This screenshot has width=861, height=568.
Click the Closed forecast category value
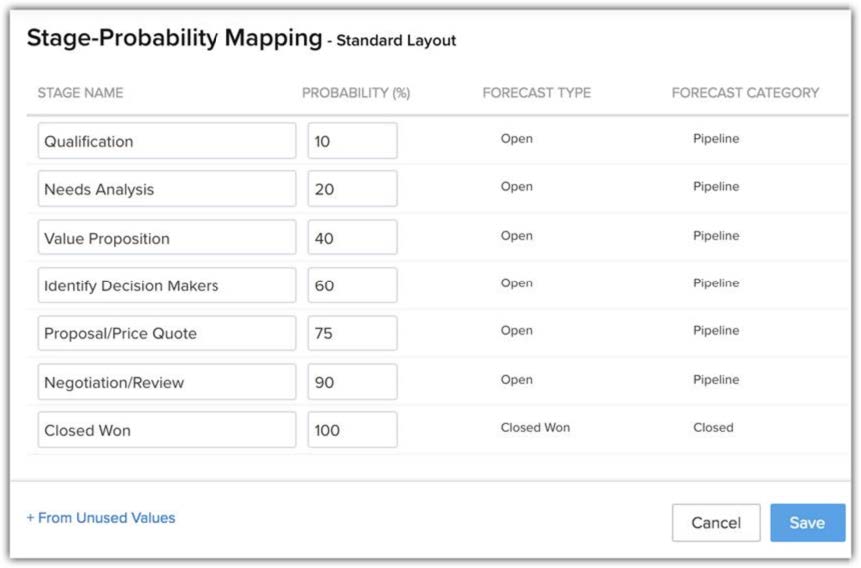[x=713, y=427]
